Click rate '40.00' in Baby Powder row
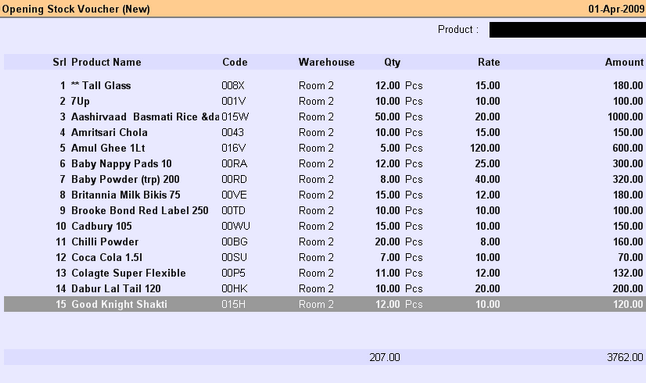Screen dimensions: 646x383 point(487,180)
